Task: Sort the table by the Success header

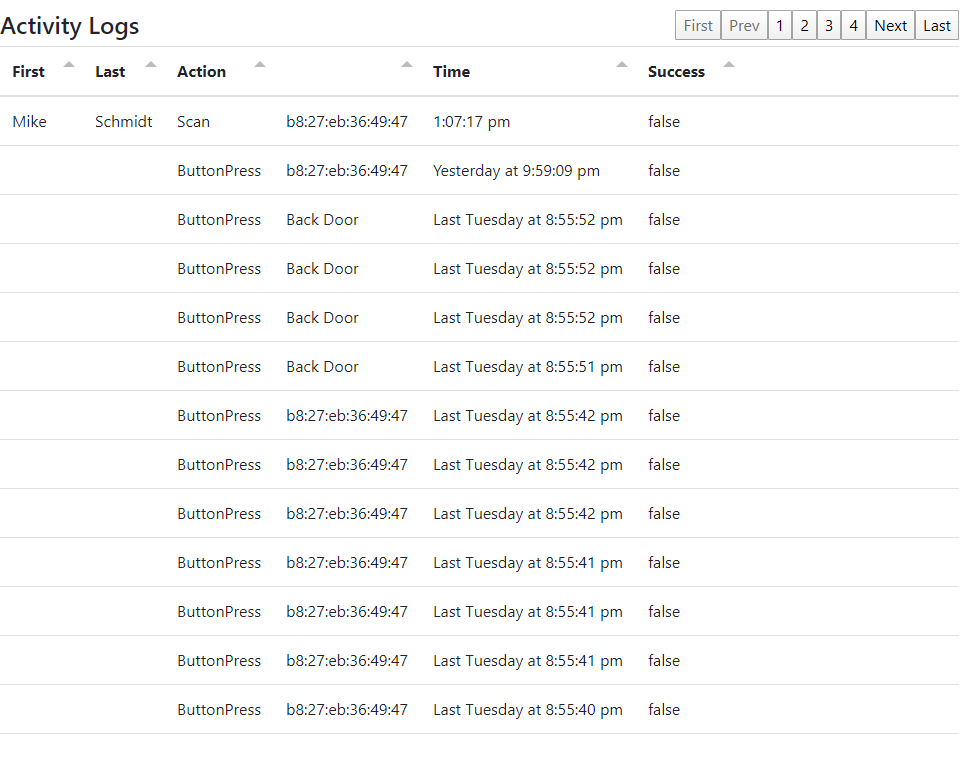Action: pyautogui.click(x=676, y=71)
